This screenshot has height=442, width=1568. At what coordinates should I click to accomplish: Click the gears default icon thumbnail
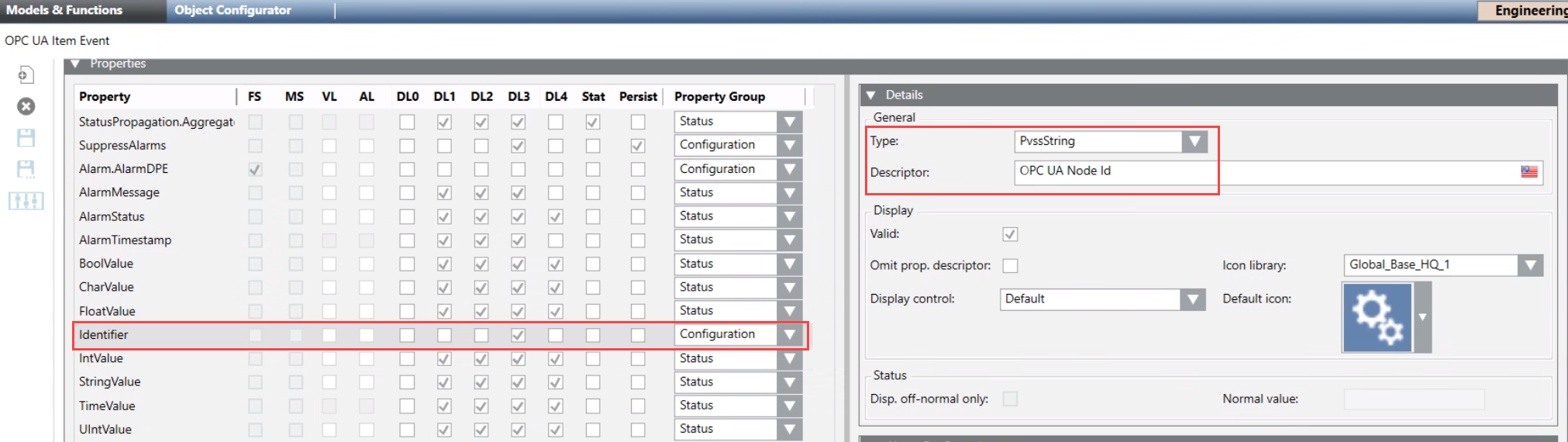[x=1377, y=316]
